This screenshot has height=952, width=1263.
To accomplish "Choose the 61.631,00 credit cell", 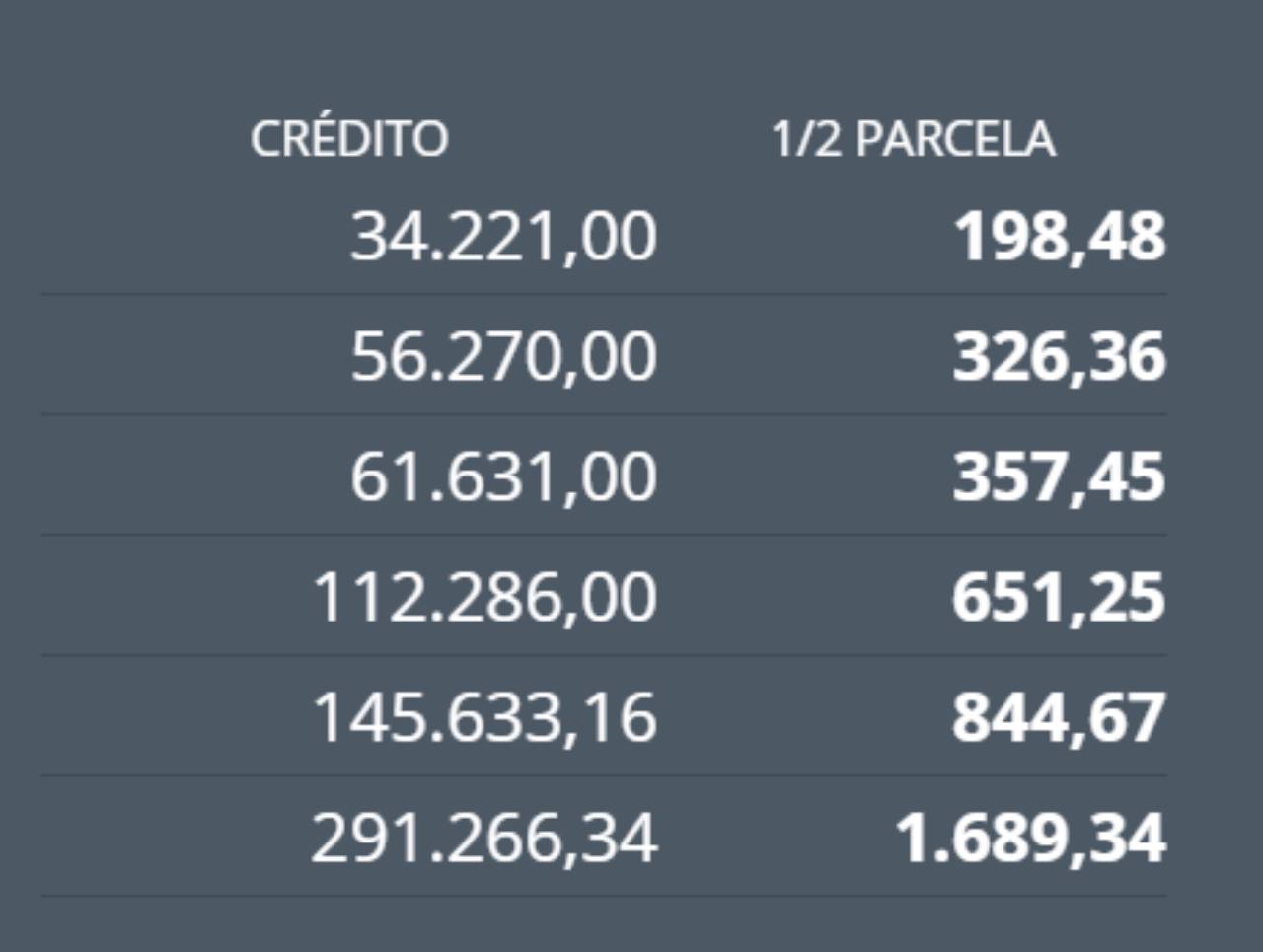I will (503, 477).
